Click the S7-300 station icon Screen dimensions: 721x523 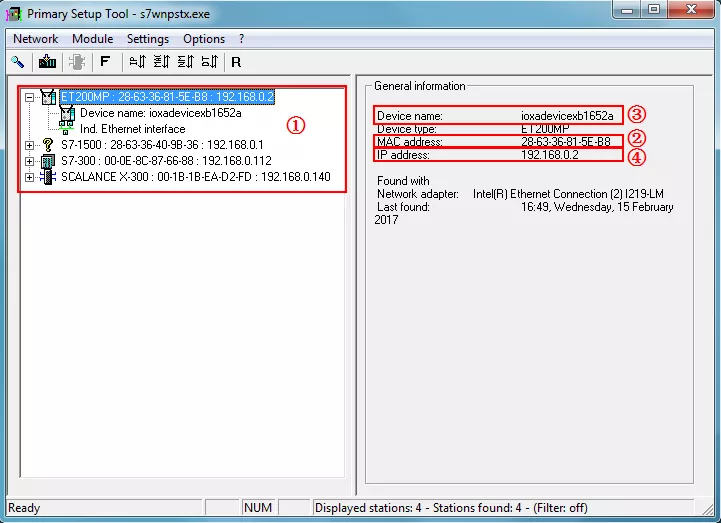(x=47, y=161)
